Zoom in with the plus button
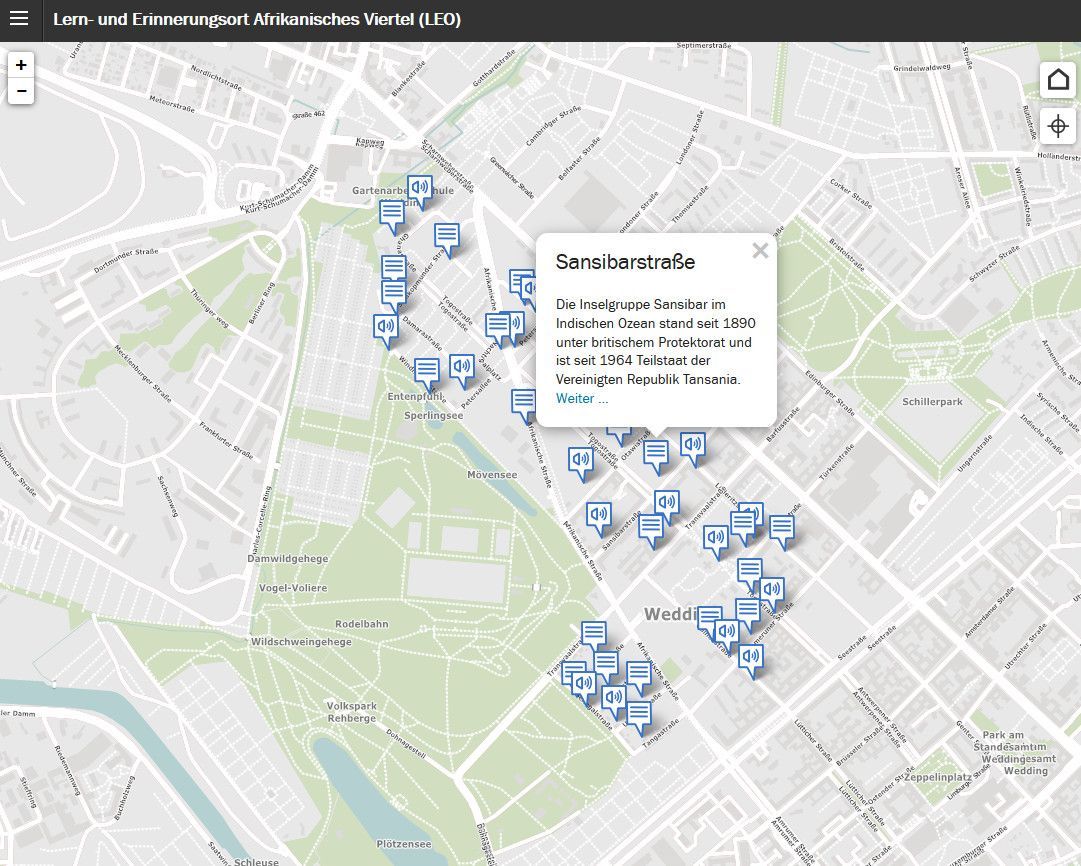 pyautogui.click(x=21, y=65)
